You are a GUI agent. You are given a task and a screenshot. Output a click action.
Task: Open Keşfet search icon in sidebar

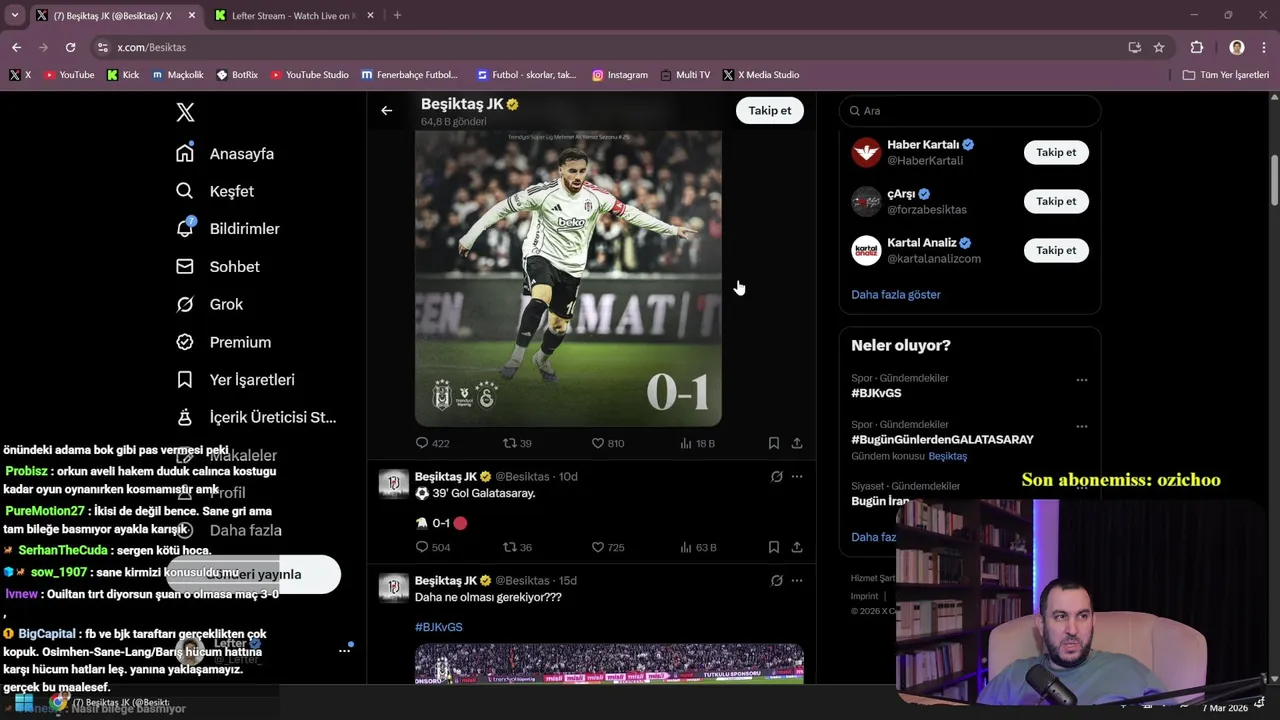pyautogui.click(x=185, y=191)
